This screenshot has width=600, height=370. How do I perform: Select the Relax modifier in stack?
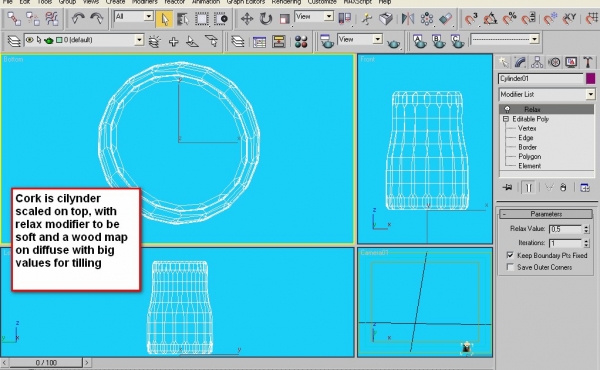547,109
